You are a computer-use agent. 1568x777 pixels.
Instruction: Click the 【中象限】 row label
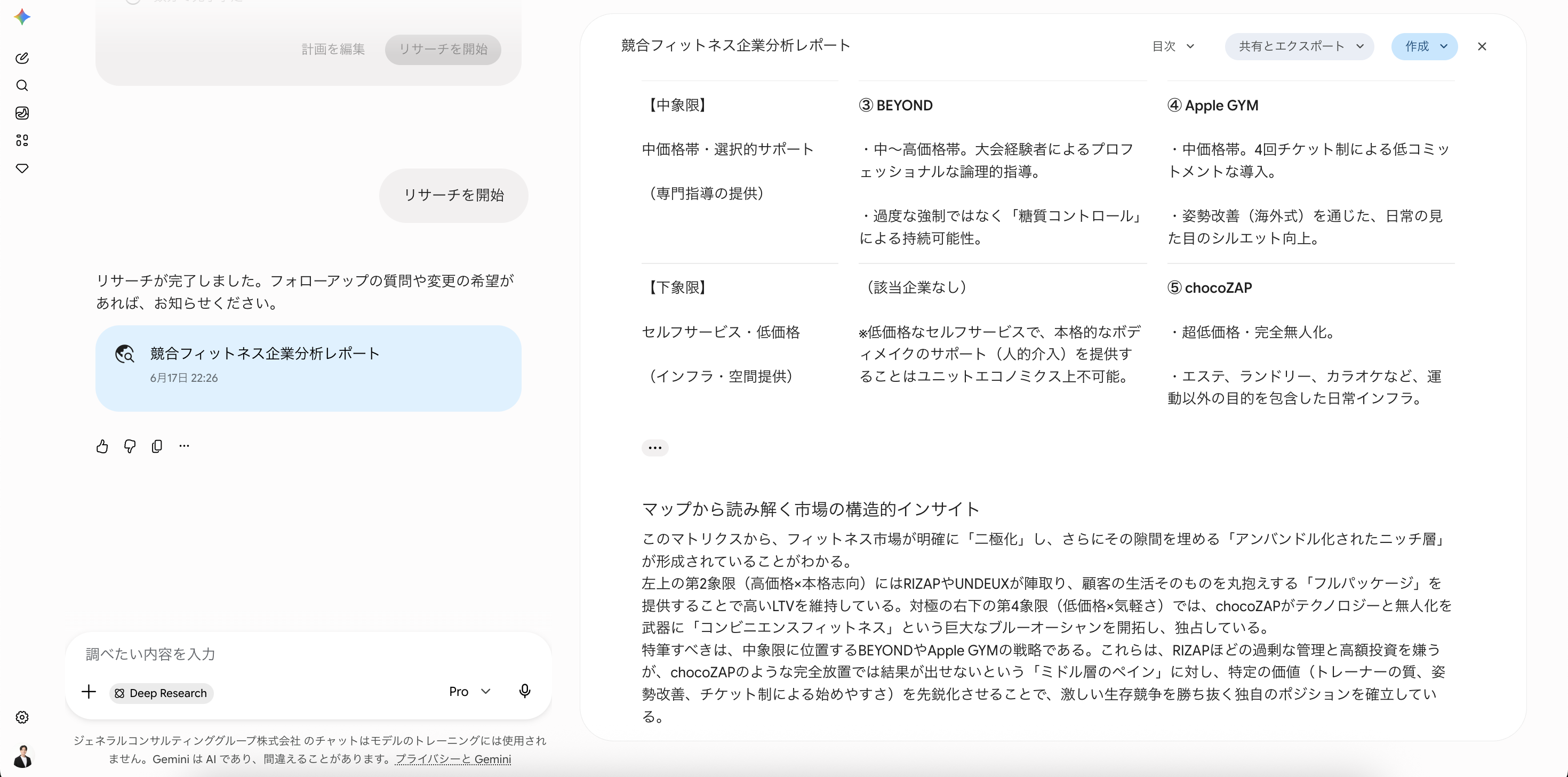(677, 105)
